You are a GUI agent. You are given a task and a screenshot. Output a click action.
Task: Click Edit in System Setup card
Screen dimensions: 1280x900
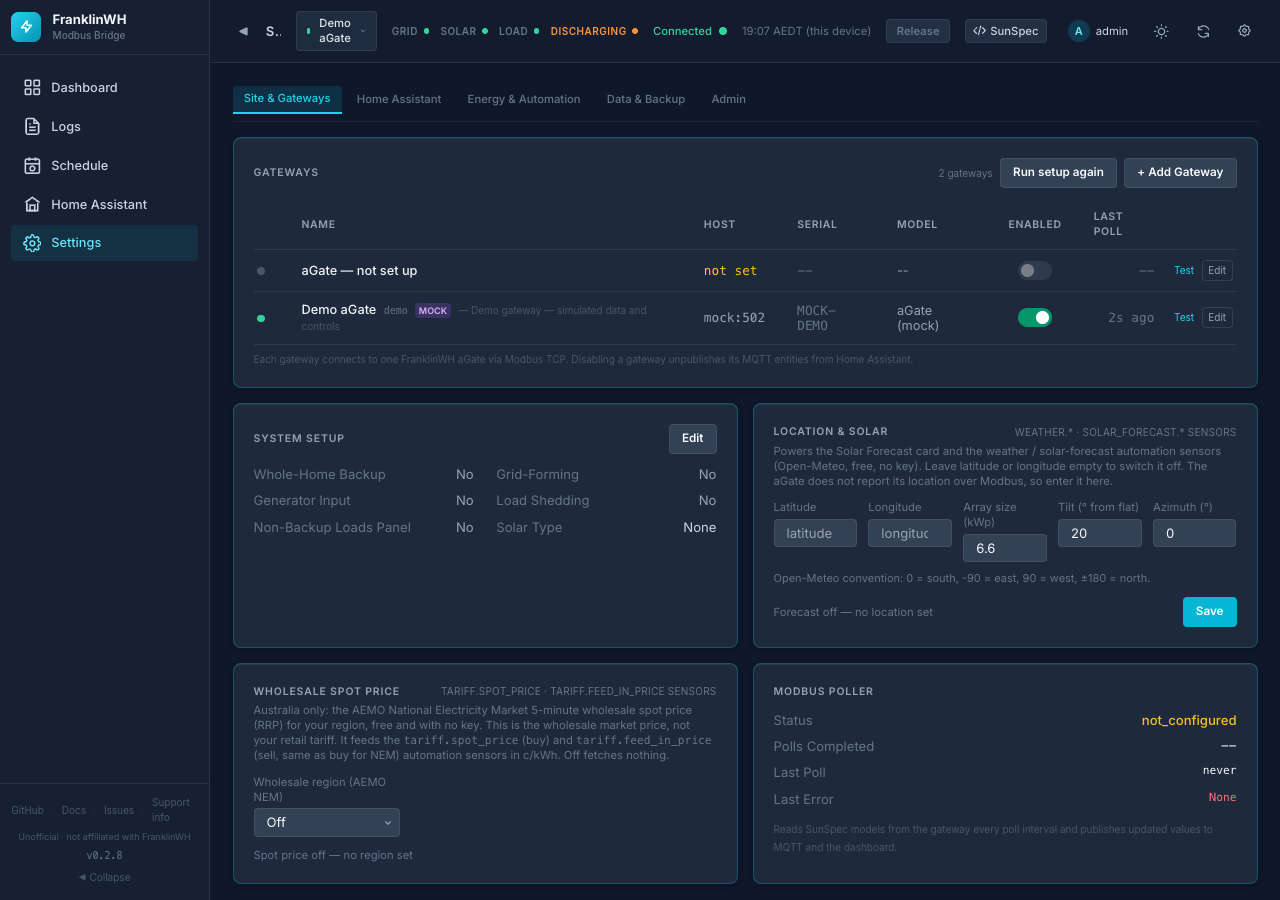(693, 438)
